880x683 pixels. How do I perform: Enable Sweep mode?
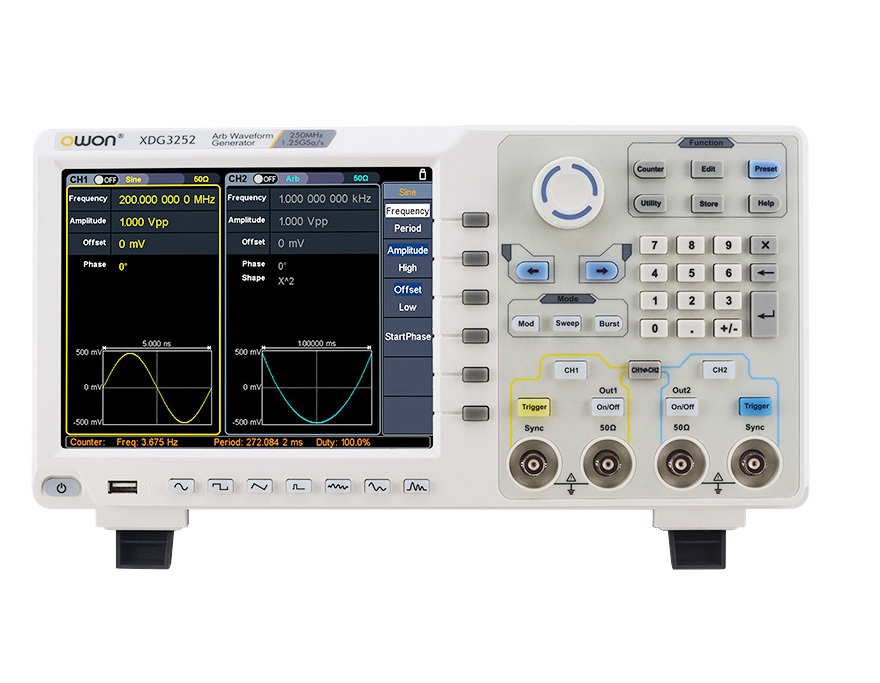tap(567, 323)
